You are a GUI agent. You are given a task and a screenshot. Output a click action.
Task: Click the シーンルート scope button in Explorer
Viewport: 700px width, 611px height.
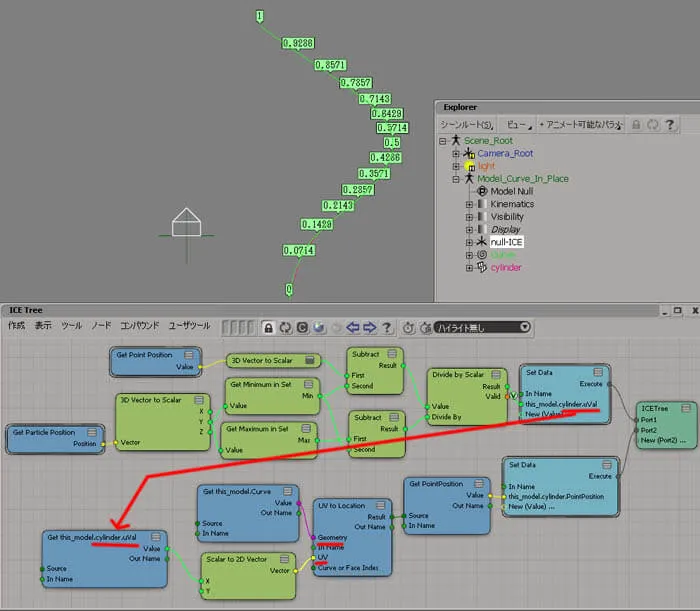[467, 125]
